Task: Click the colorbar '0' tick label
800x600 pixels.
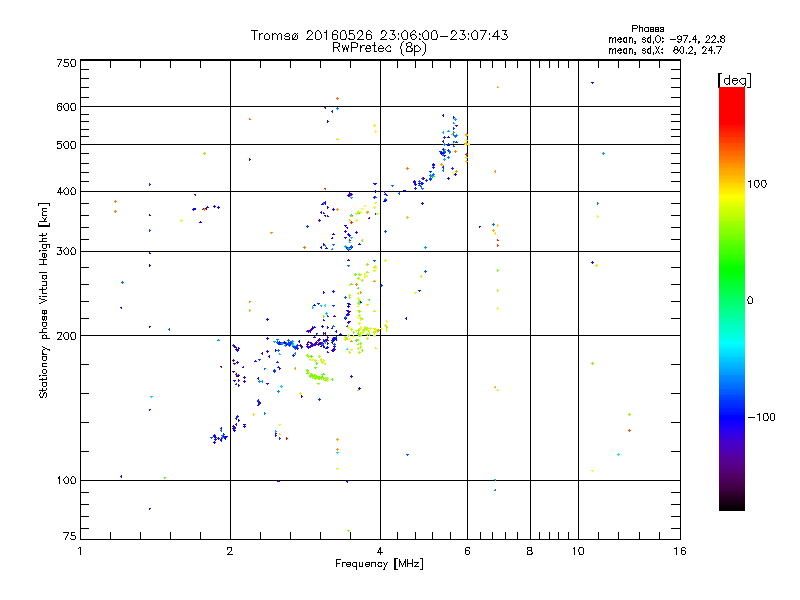Action: point(750,300)
